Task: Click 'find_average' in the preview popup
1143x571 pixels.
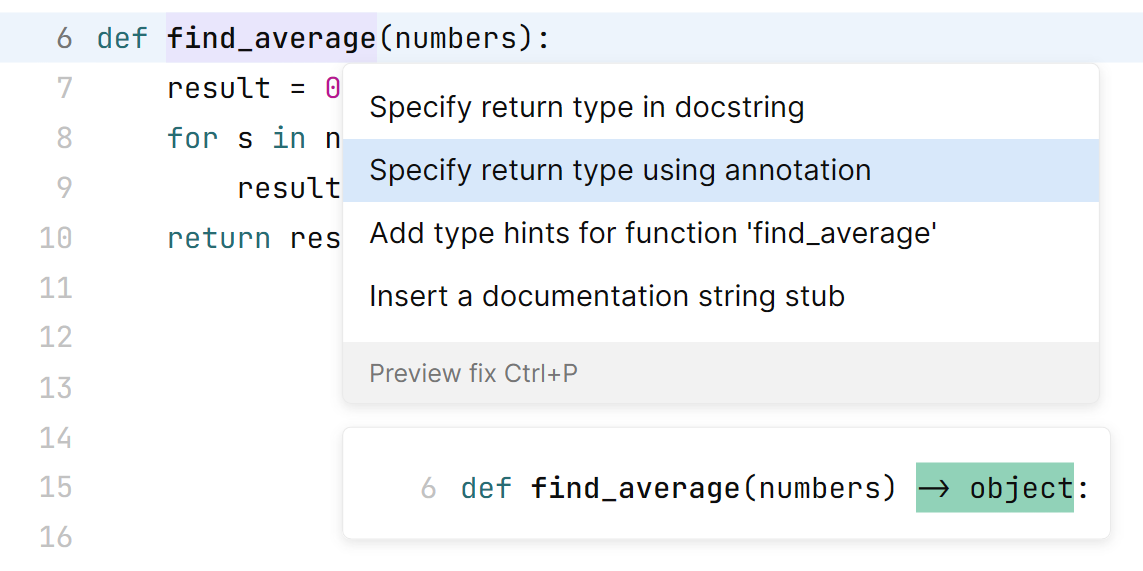Action: [635, 488]
